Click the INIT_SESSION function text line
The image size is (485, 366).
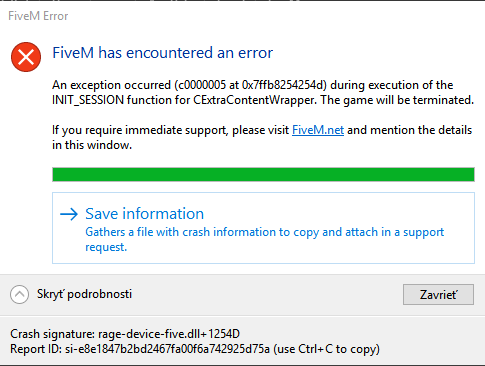263,100
